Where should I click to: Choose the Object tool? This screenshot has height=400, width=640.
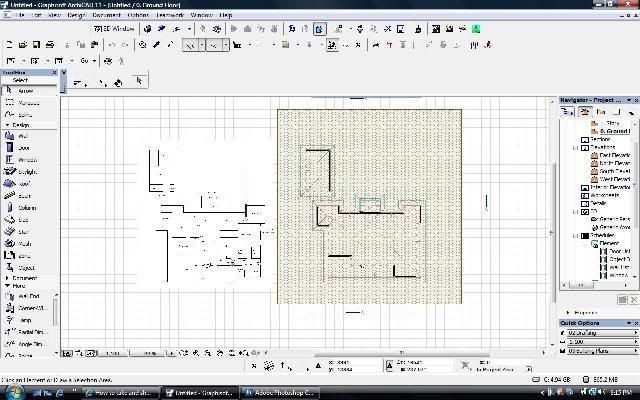tap(29, 268)
